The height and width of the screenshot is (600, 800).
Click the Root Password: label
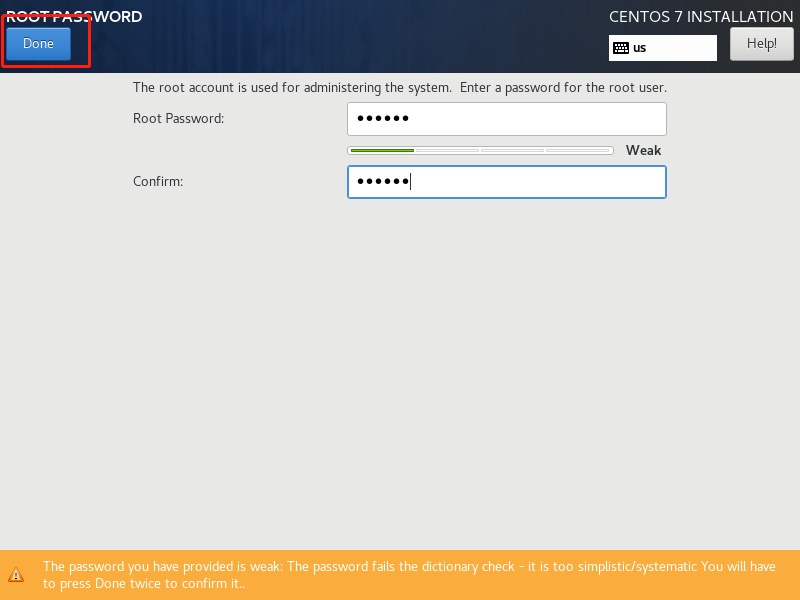tap(179, 118)
